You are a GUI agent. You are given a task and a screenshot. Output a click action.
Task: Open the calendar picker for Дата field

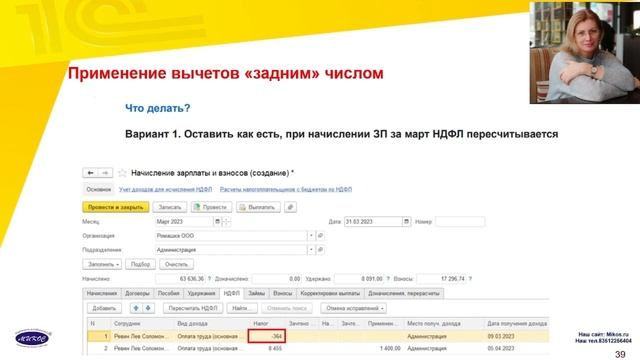(406, 222)
